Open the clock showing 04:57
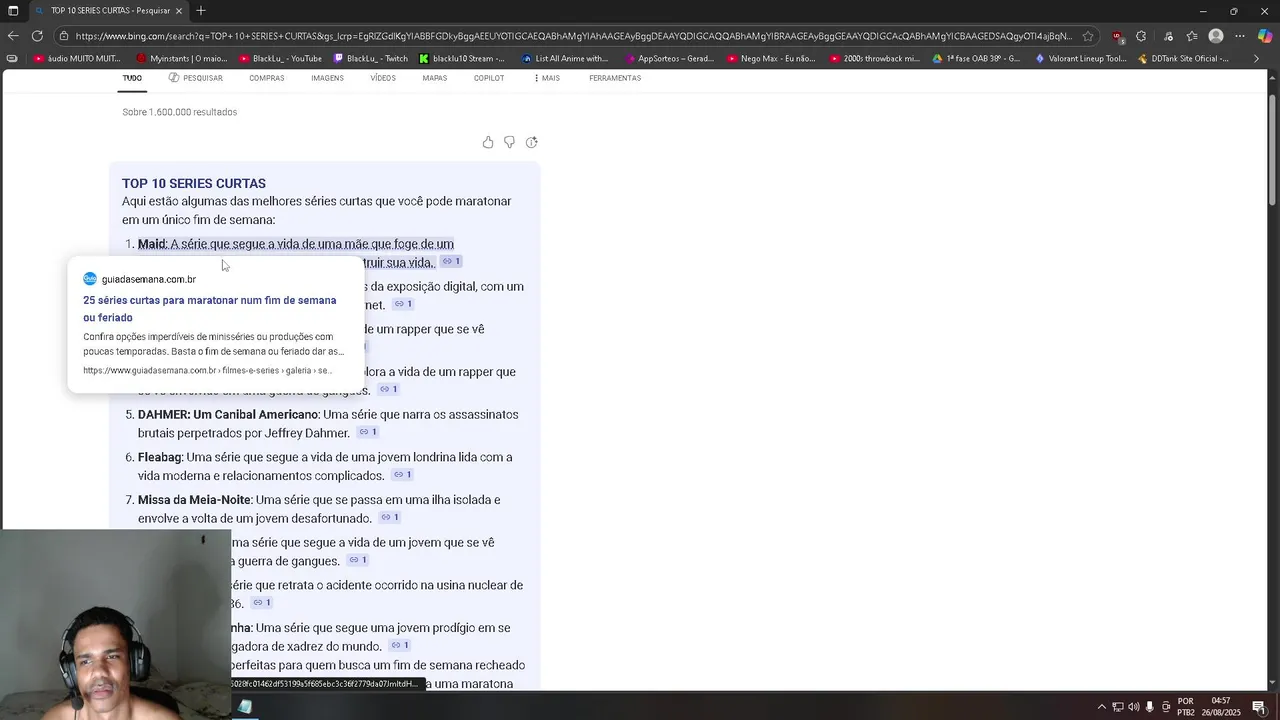 pyautogui.click(x=1222, y=707)
